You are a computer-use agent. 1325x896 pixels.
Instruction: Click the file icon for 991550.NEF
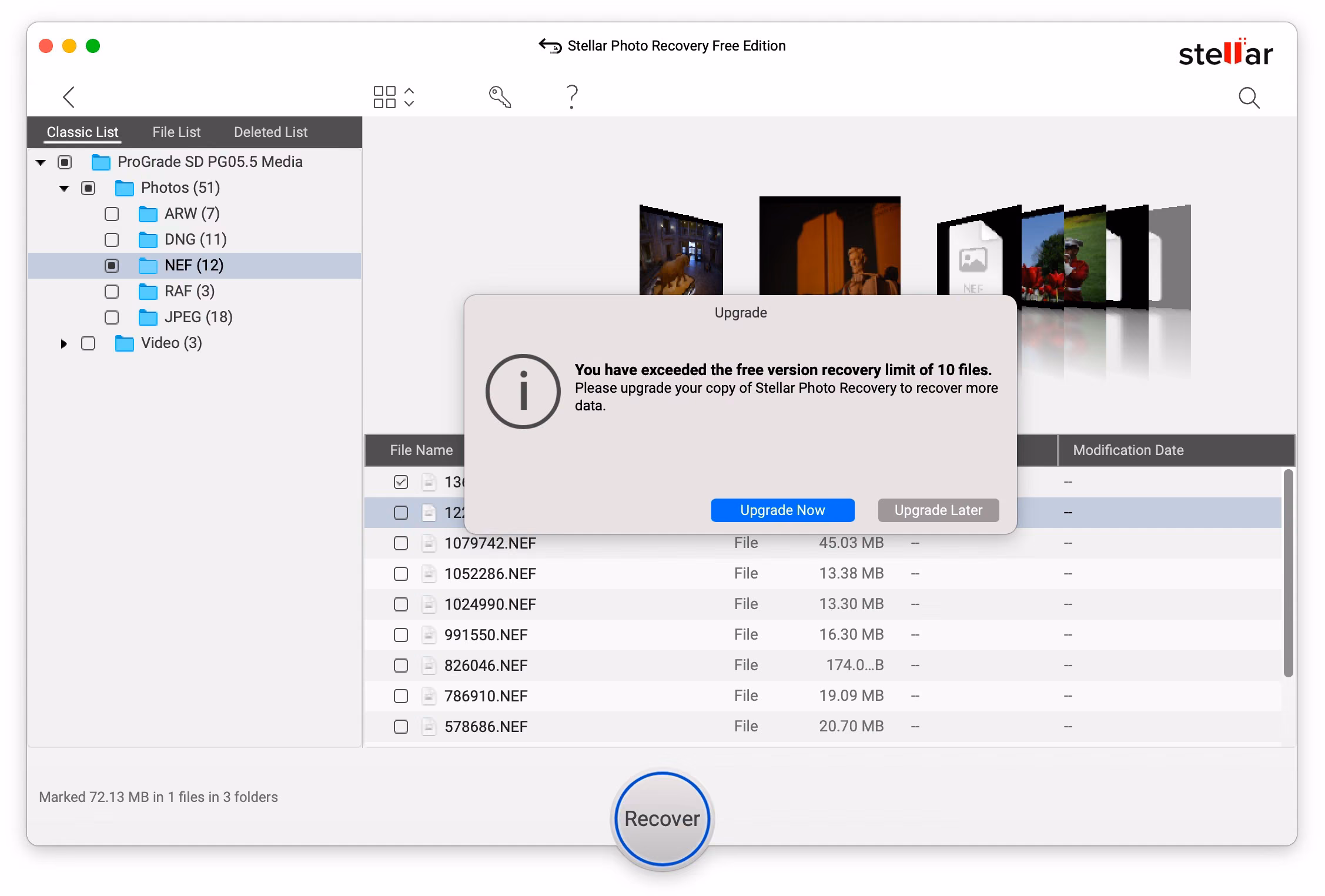pos(429,635)
